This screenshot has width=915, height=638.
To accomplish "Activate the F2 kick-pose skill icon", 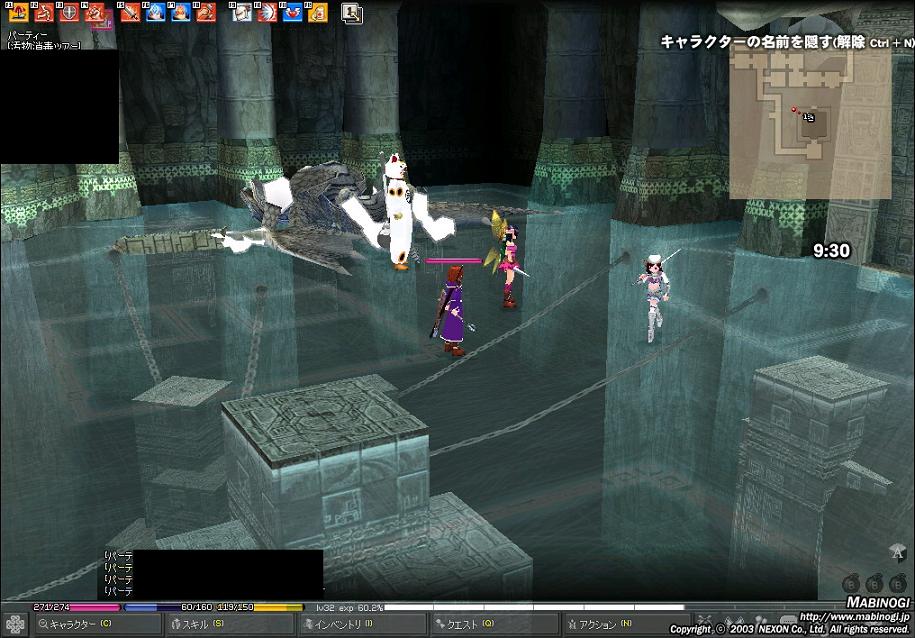I will [43, 12].
